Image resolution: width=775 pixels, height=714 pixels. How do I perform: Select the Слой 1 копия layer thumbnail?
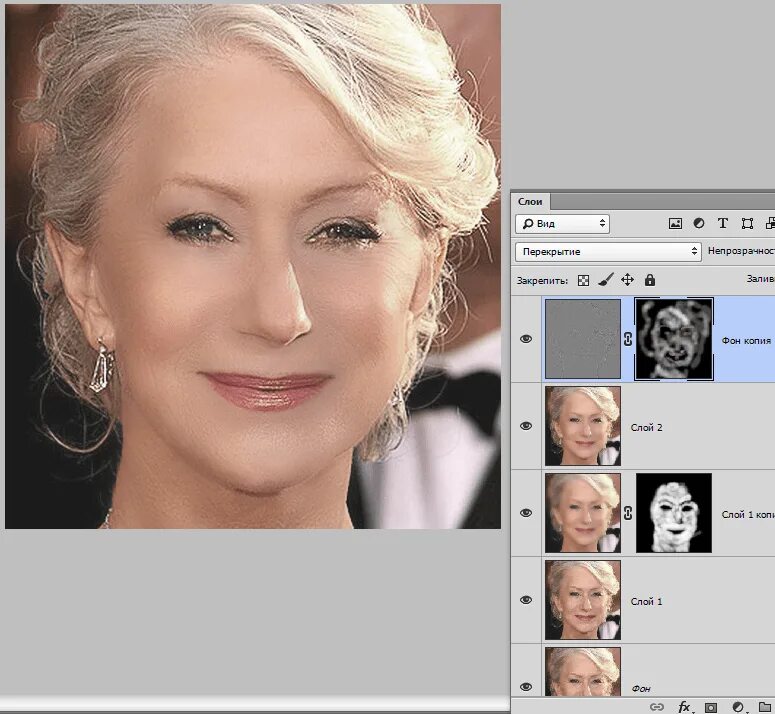(583, 513)
